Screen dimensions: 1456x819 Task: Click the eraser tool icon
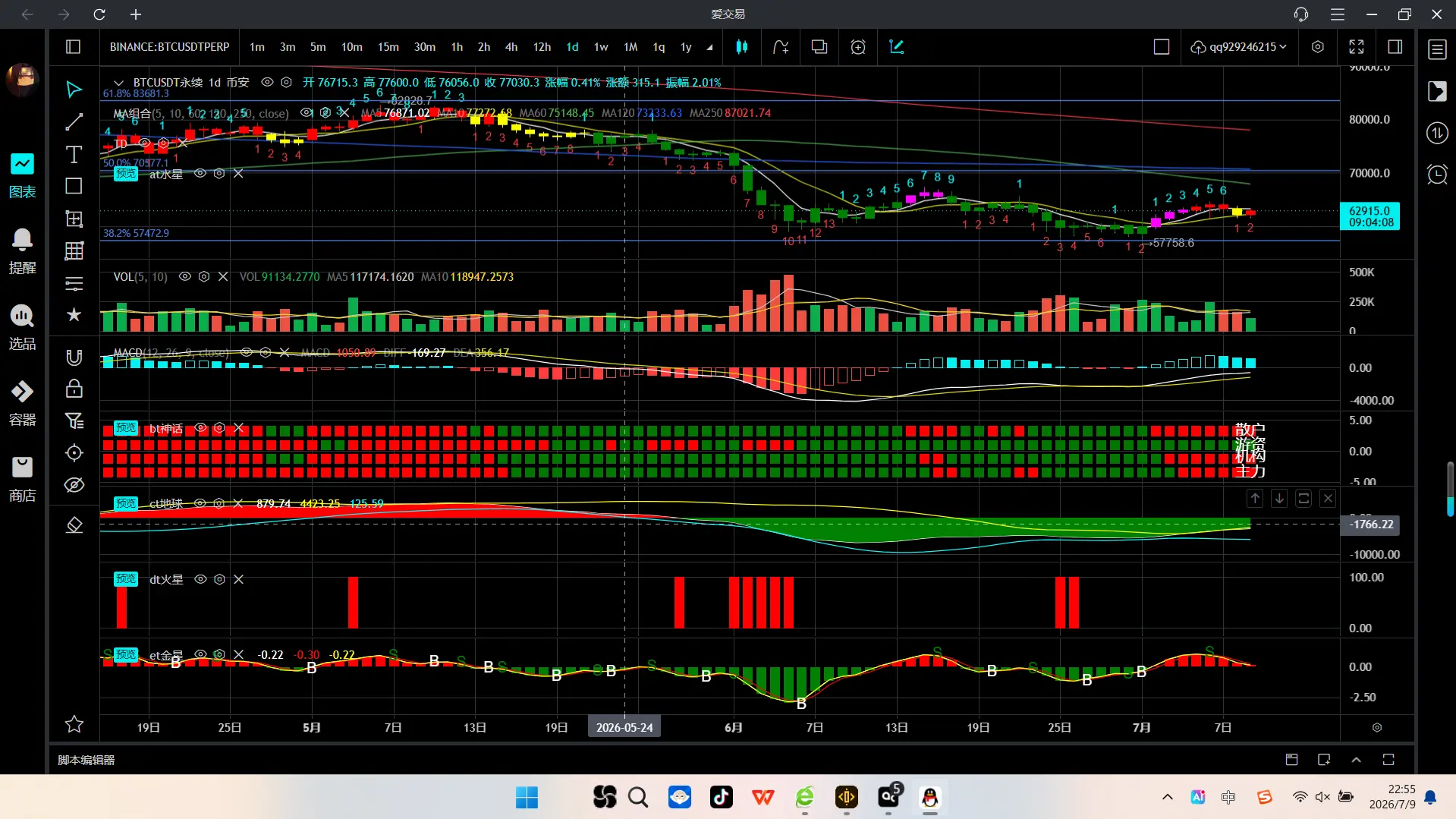pos(74,525)
